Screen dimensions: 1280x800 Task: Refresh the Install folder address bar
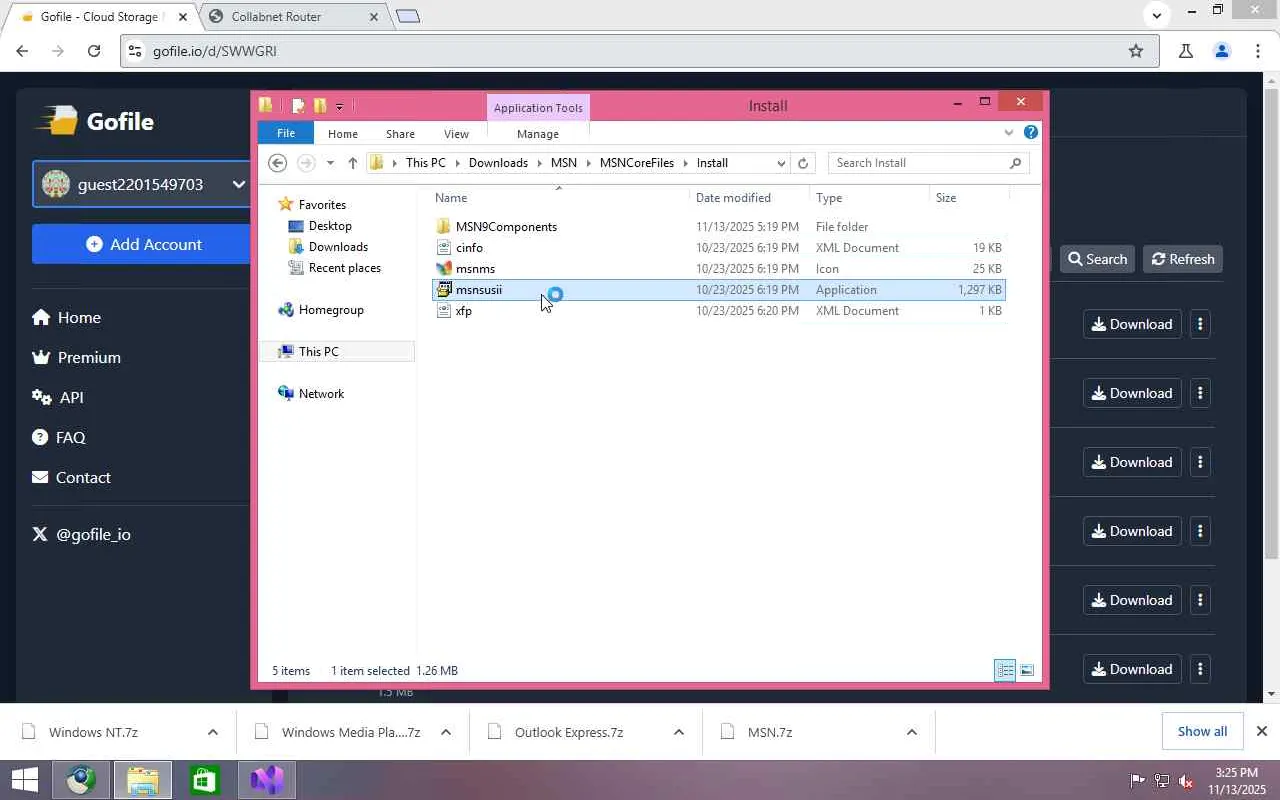(x=802, y=163)
